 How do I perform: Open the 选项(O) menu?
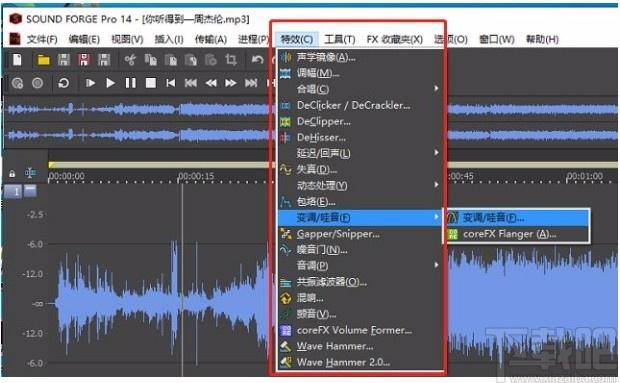point(451,40)
